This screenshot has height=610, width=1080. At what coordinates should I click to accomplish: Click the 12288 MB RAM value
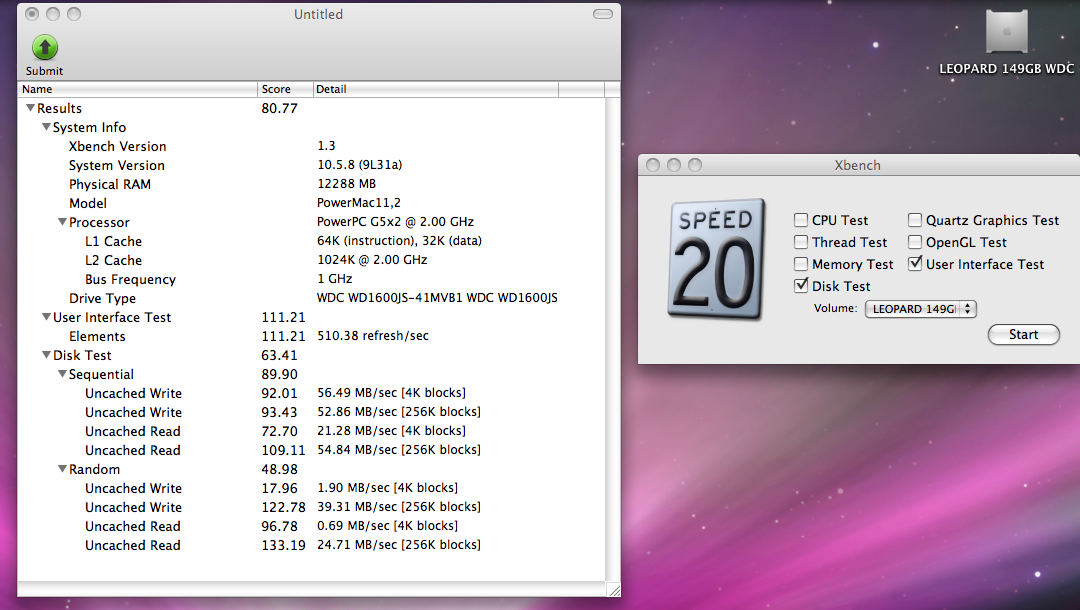[x=346, y=184]
